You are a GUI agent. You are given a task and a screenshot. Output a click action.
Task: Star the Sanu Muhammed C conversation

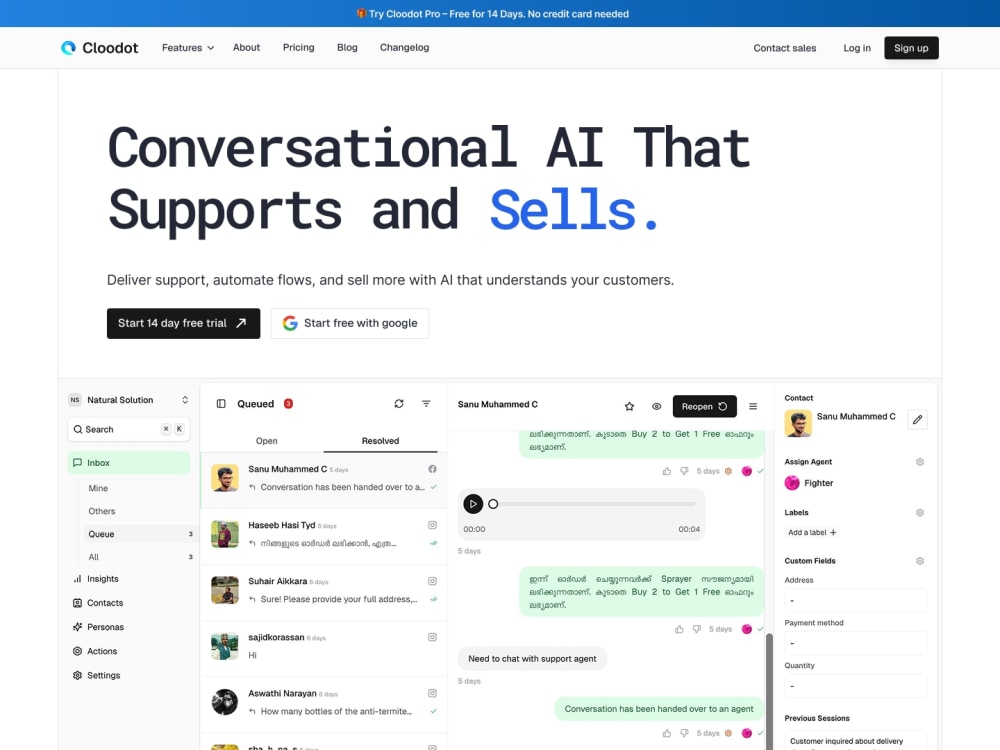coord(629,406)
